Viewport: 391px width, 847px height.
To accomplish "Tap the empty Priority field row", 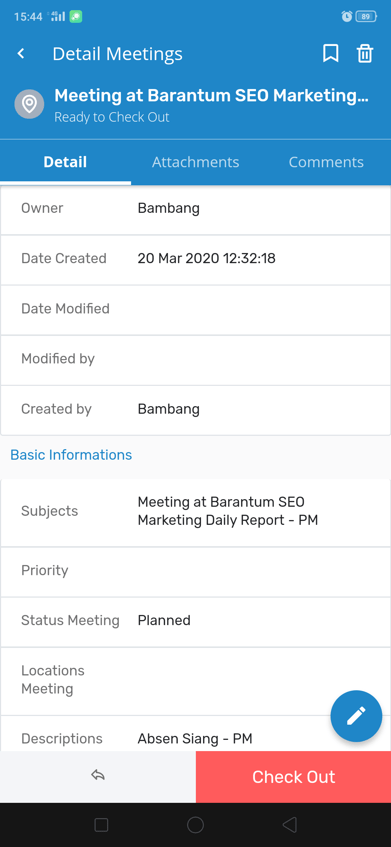I will (x=196, y=571).
